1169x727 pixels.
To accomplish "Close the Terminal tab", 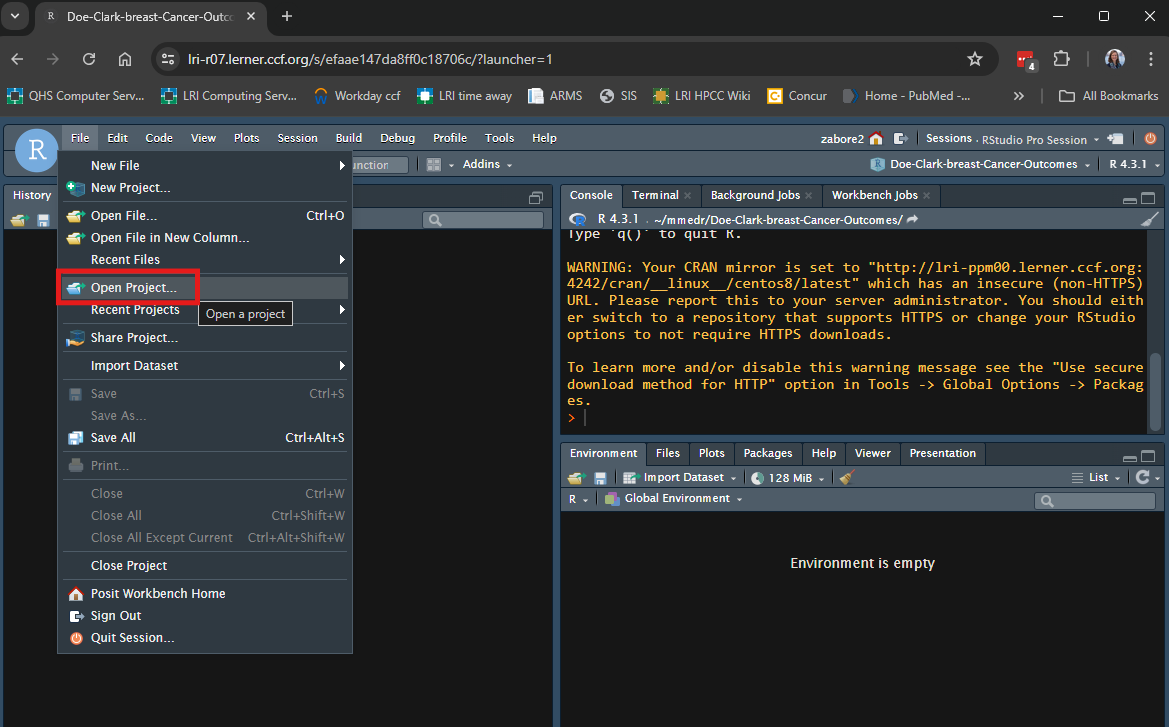I will [687, 195].
